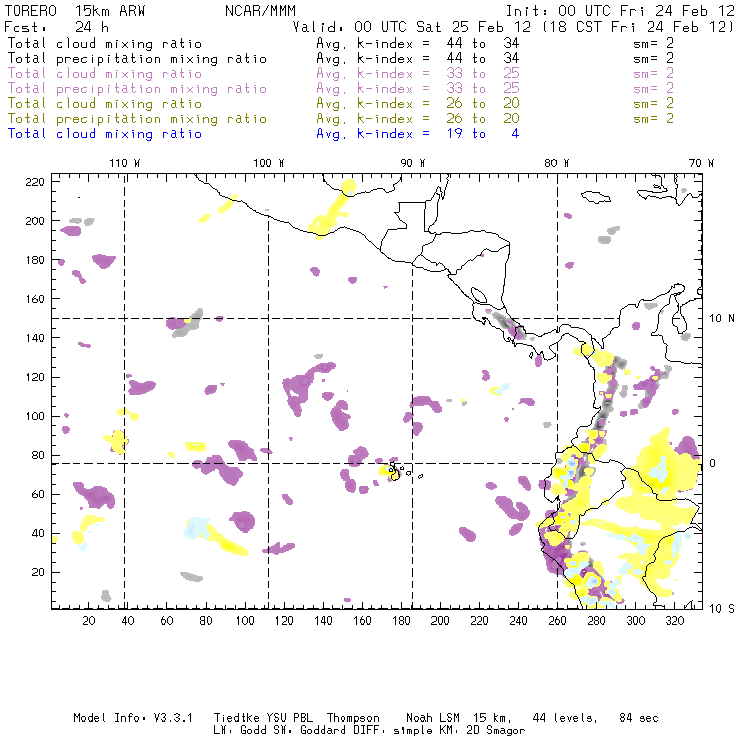Click the 220 tick on the vertical axis
Viewport: 740px width, 740px height.
(36, 182)
